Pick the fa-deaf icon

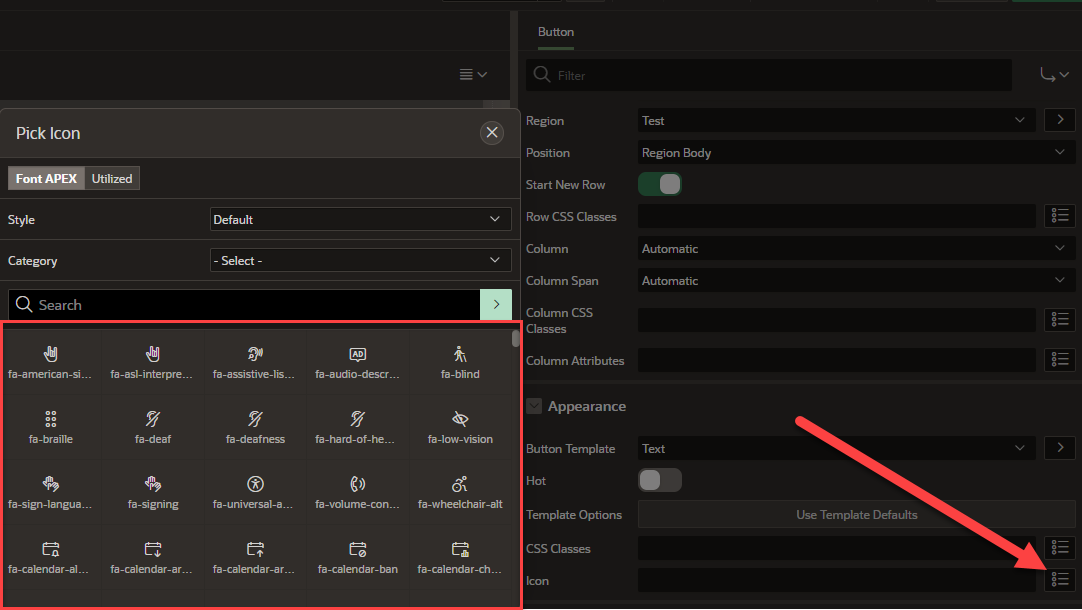[x=153, y=427]
